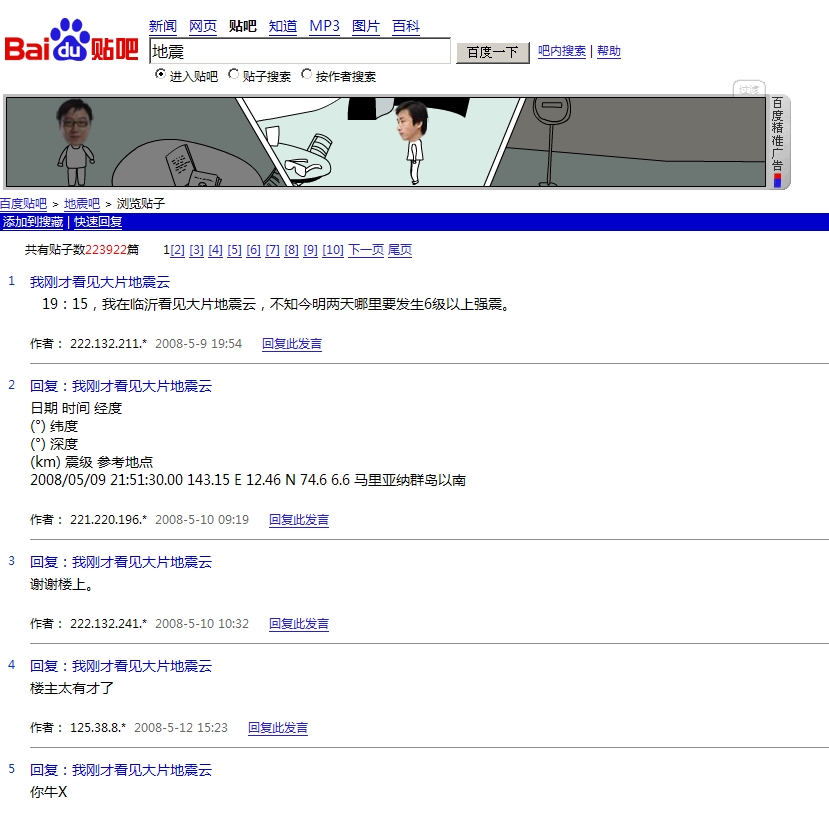Image resolution: width=829 pixels, height=813 pixels.
Task: Click the post count 223922
Action: (x=106, y=250)
